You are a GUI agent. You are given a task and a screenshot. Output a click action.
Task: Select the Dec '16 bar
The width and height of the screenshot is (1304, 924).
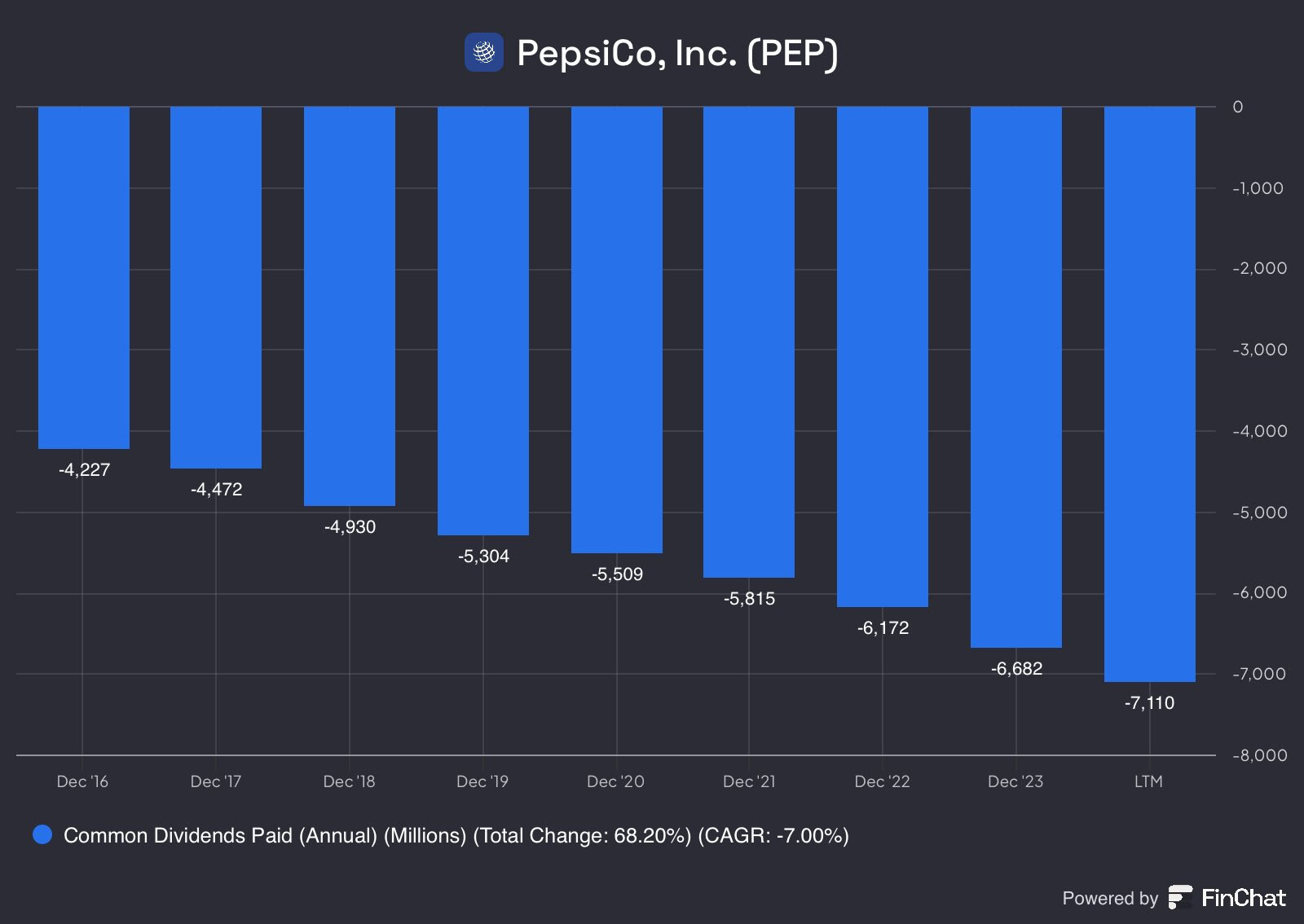[84, 278]
